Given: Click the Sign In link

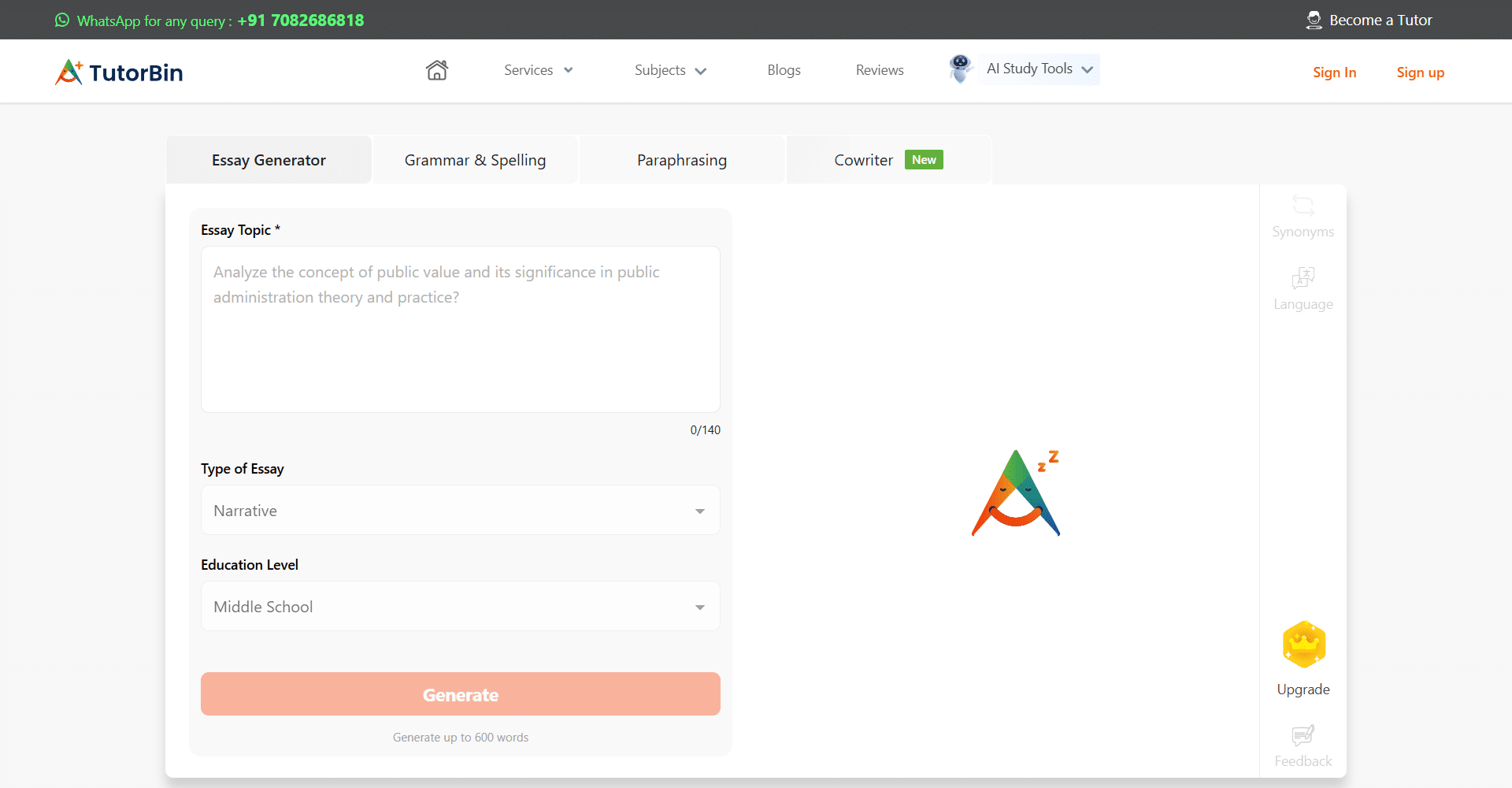Looking at the screenshot, I should pyautogui.click(x=1334, y=72).
